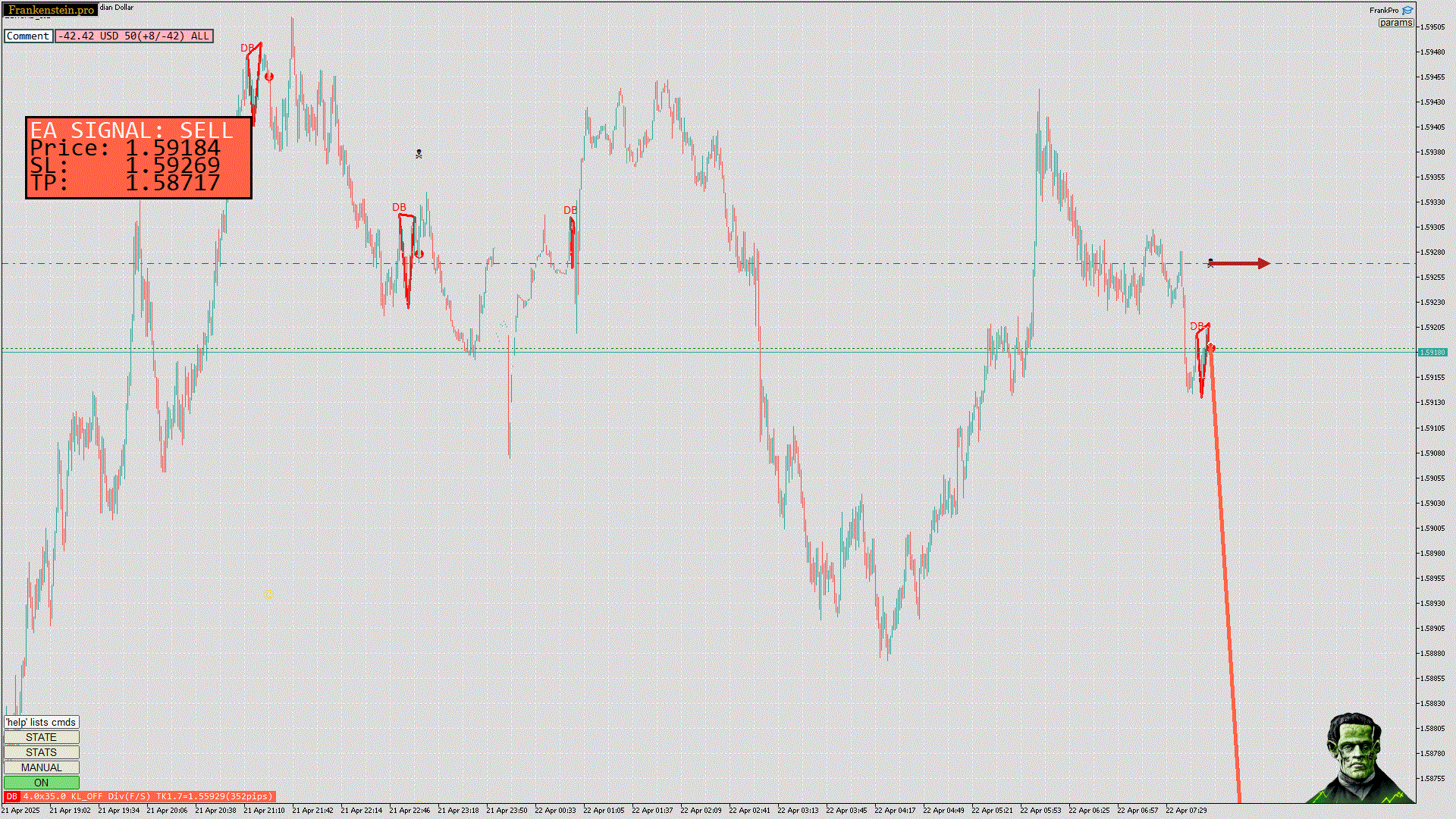Click the FrankPro graduation cap icon
1456x819 pixels.
tap(1407, 11)
